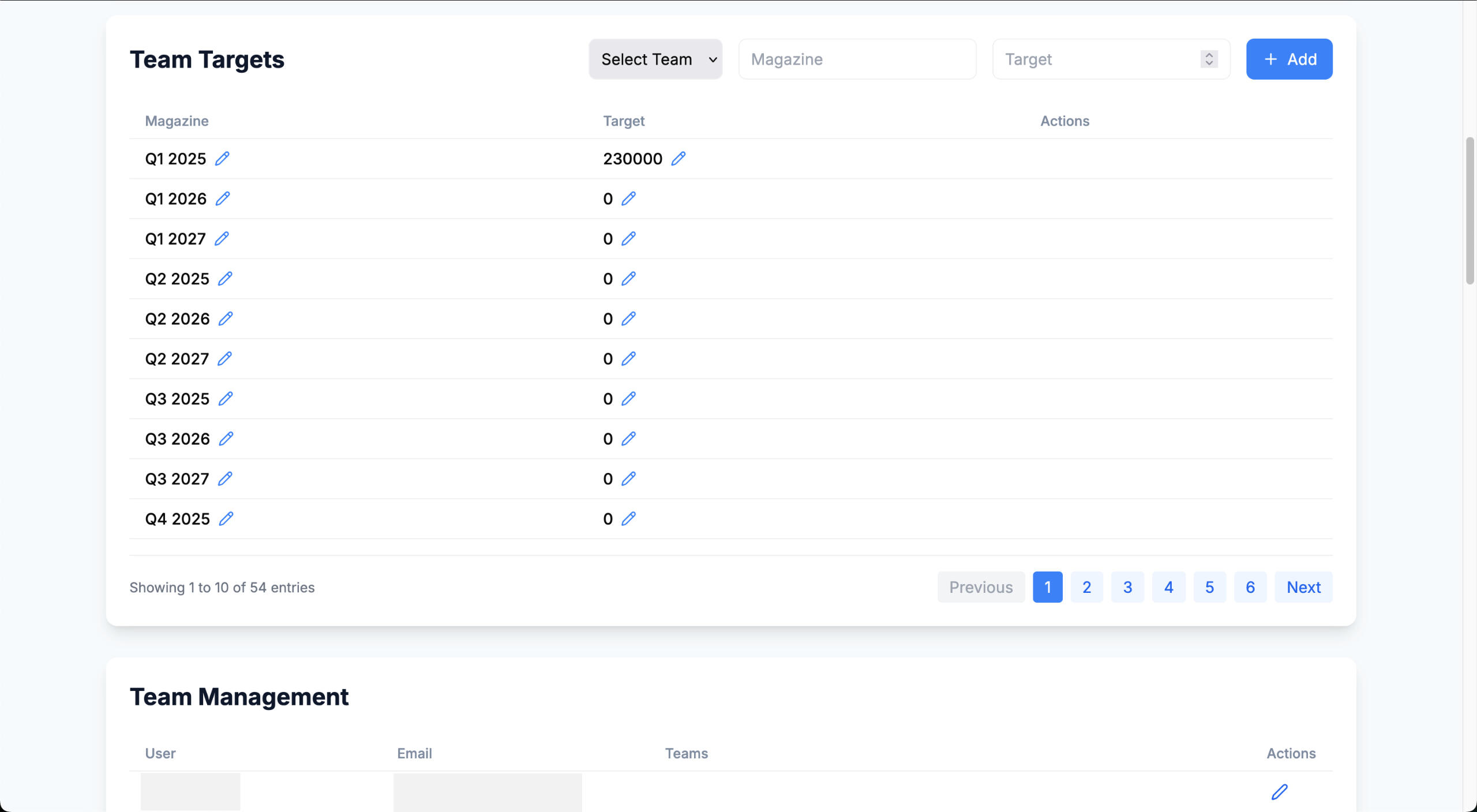Go to page 2 of entries
Image resolution: width=1477 pixels, height=812 pixels.
click(1086, 587)
